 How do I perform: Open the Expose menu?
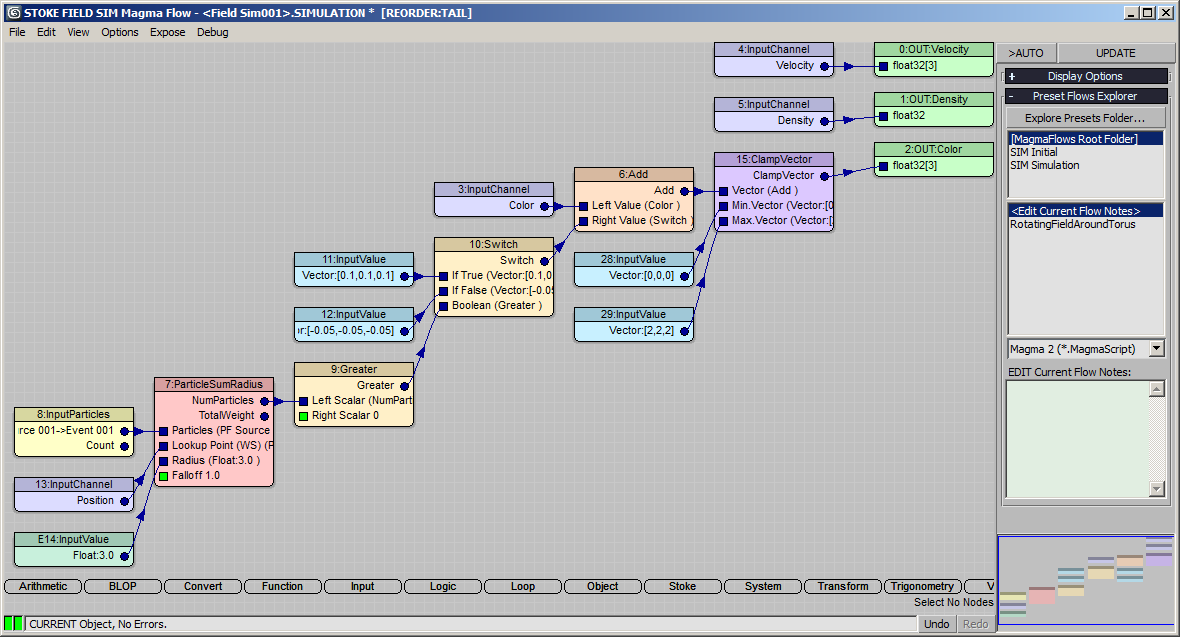pos(167,32)
